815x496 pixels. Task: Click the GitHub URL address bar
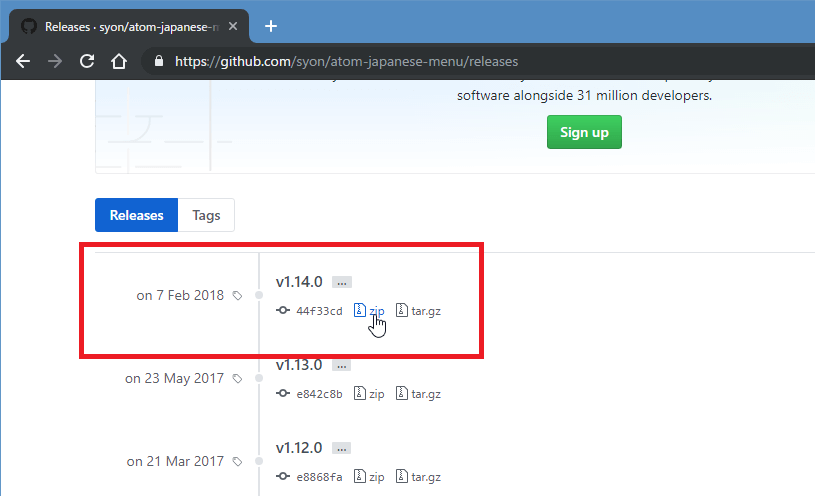click(x=400, y=61)
